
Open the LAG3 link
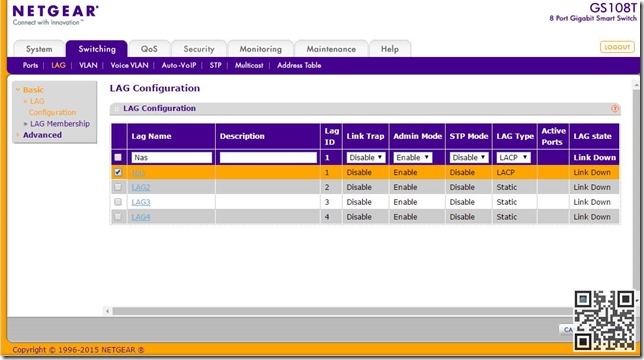click(x=141, y=202)
